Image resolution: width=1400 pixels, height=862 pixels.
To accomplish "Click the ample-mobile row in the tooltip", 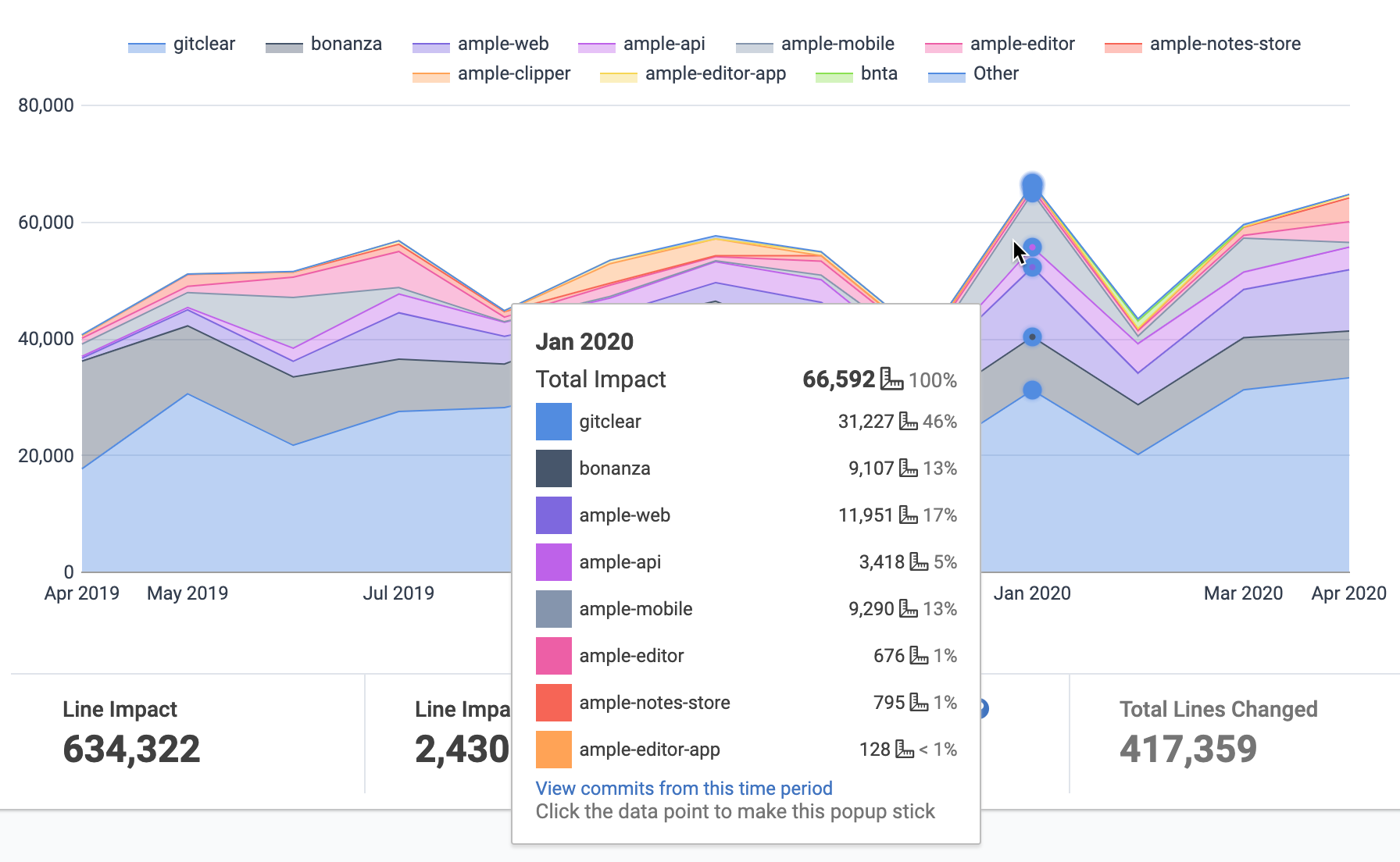I will [x=746, y=609].
